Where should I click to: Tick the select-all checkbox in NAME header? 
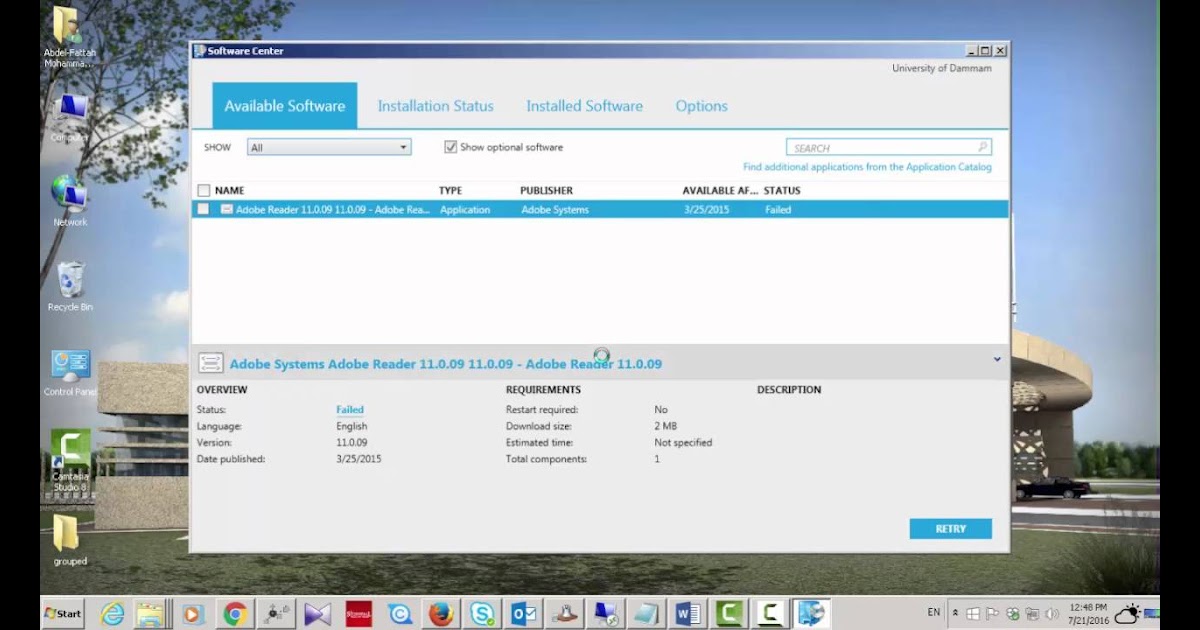coord(204,190)
